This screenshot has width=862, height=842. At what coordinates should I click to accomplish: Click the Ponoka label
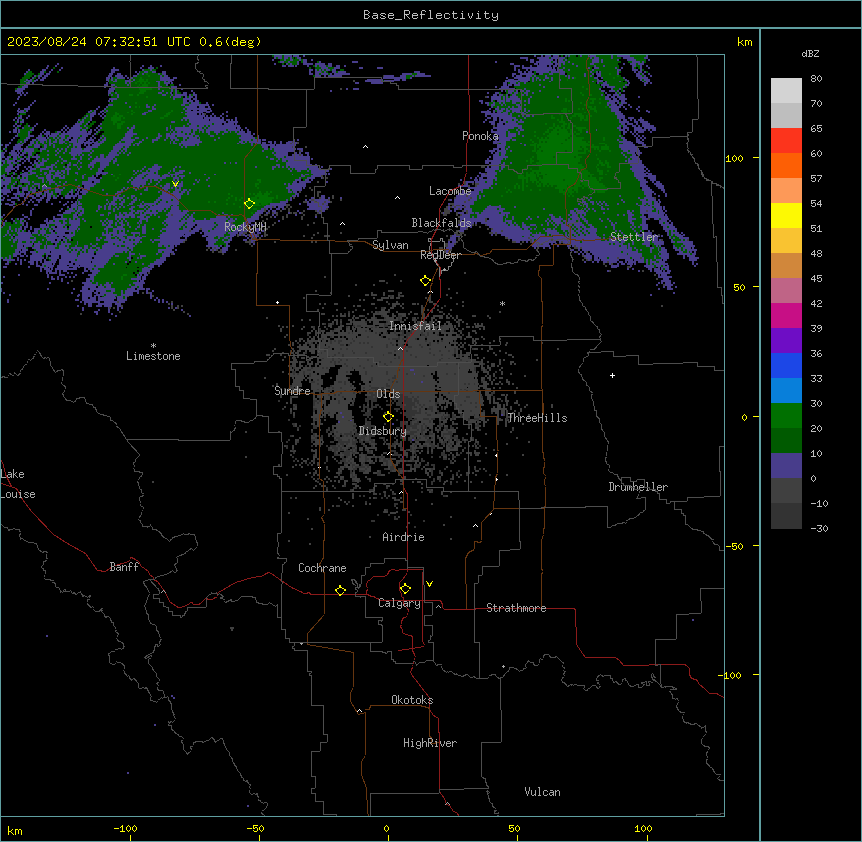tap(480, 136)
